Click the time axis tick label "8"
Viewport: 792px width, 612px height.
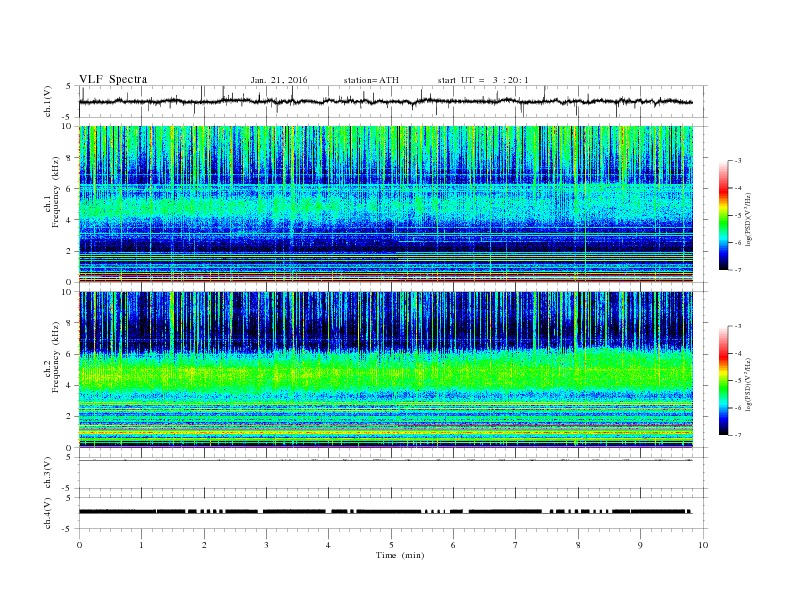(578, 545)
